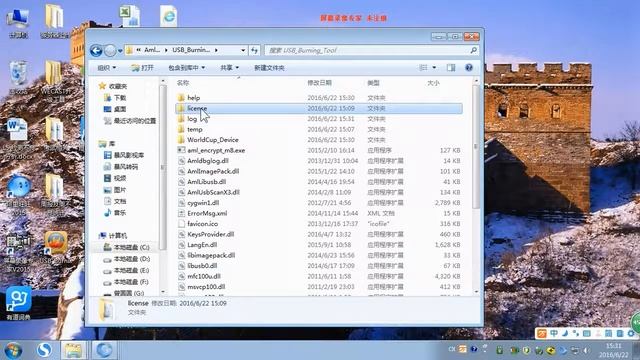Select LangEn.dll file
This screenshot has width=640, height=360.
[319, 245]
